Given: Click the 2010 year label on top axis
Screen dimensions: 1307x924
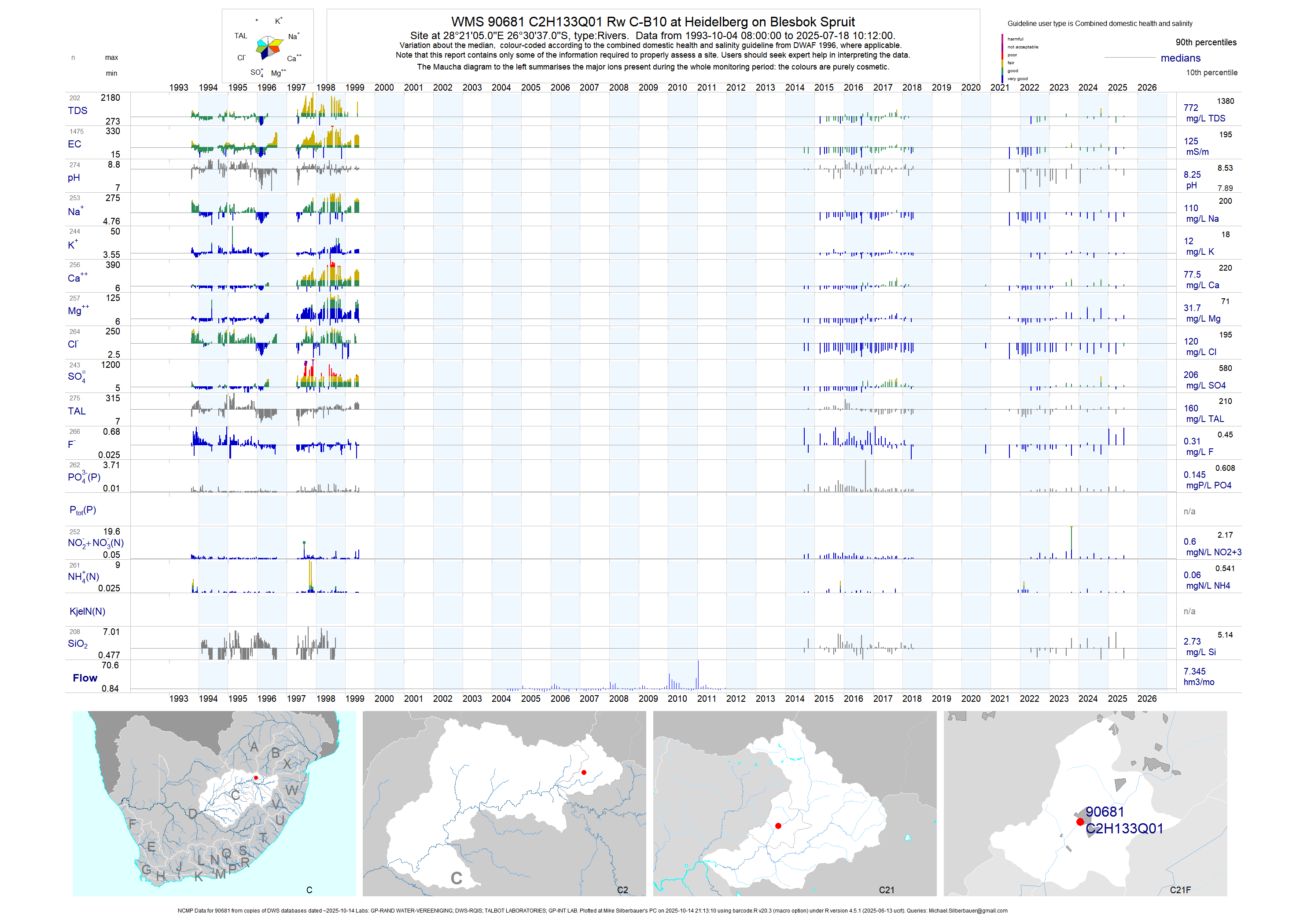Looking at the screenshot, I should (677, 87).
